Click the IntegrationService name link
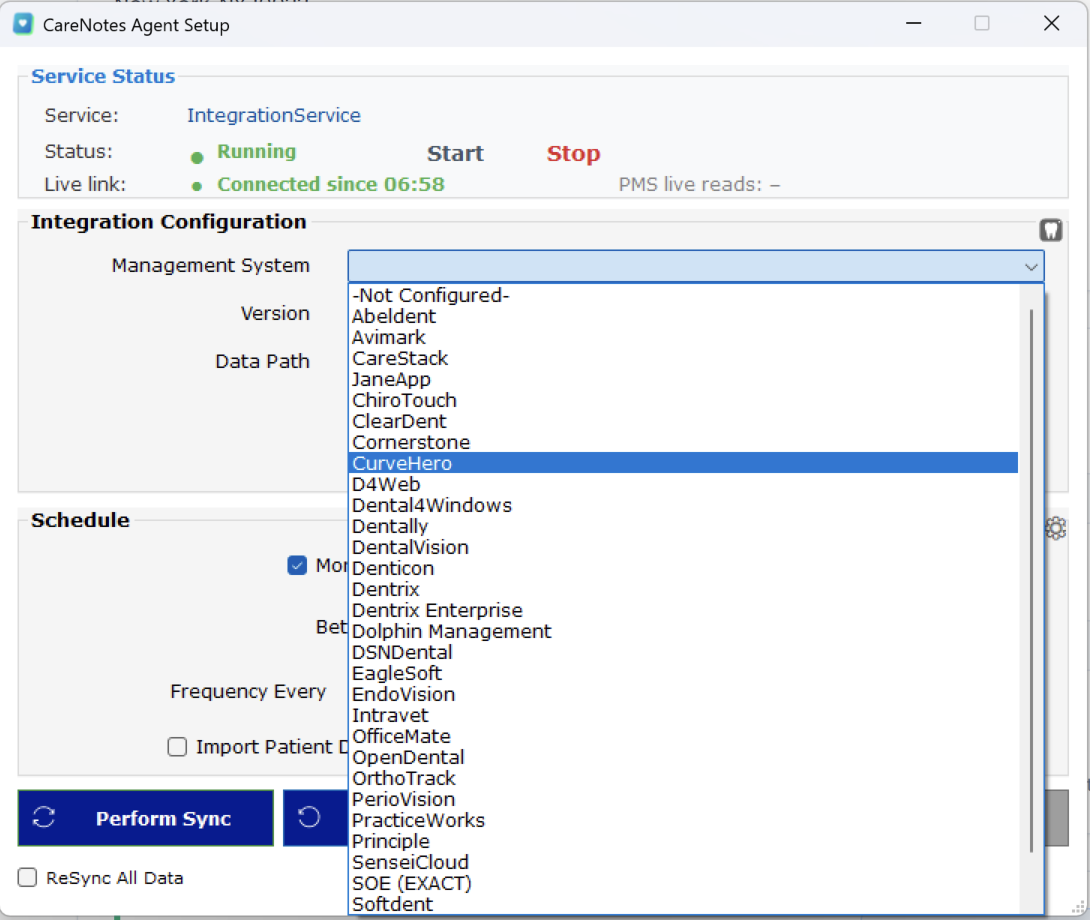Viewport: 1090px width, 920px height. pyautogui.click(x=274, y=115)
